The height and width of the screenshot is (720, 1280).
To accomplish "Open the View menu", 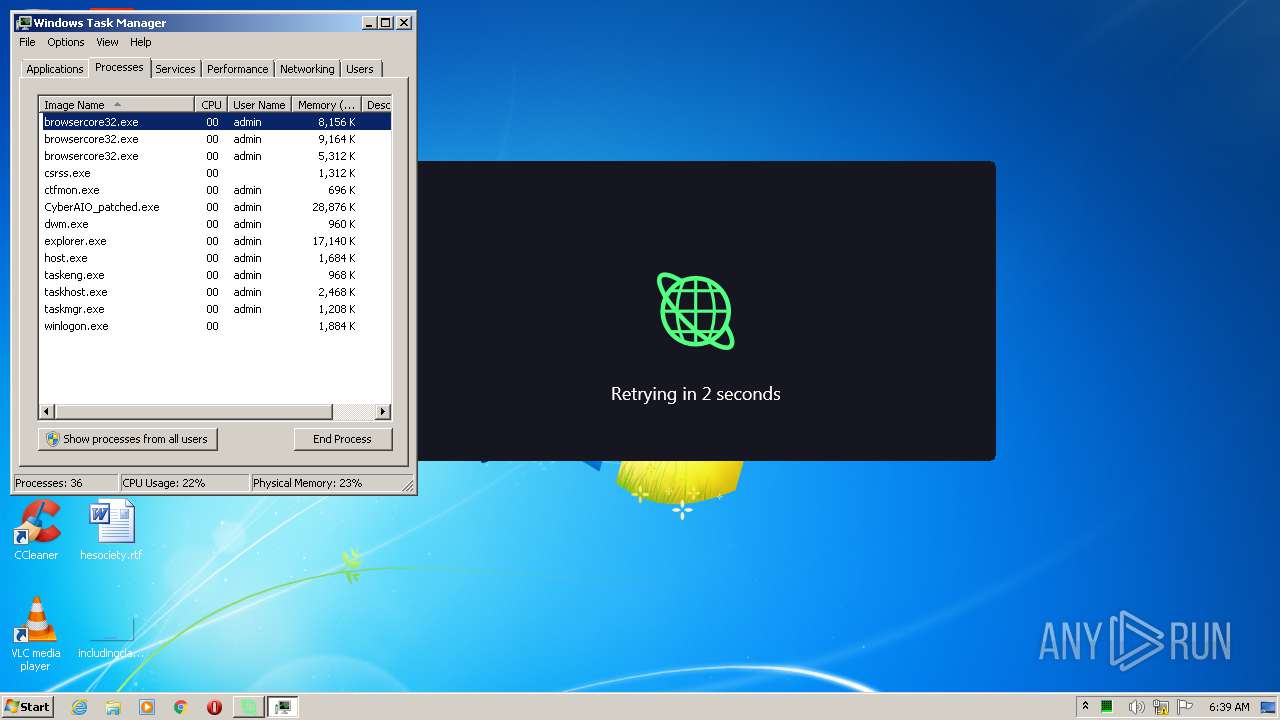I will (x=107, y=42).
